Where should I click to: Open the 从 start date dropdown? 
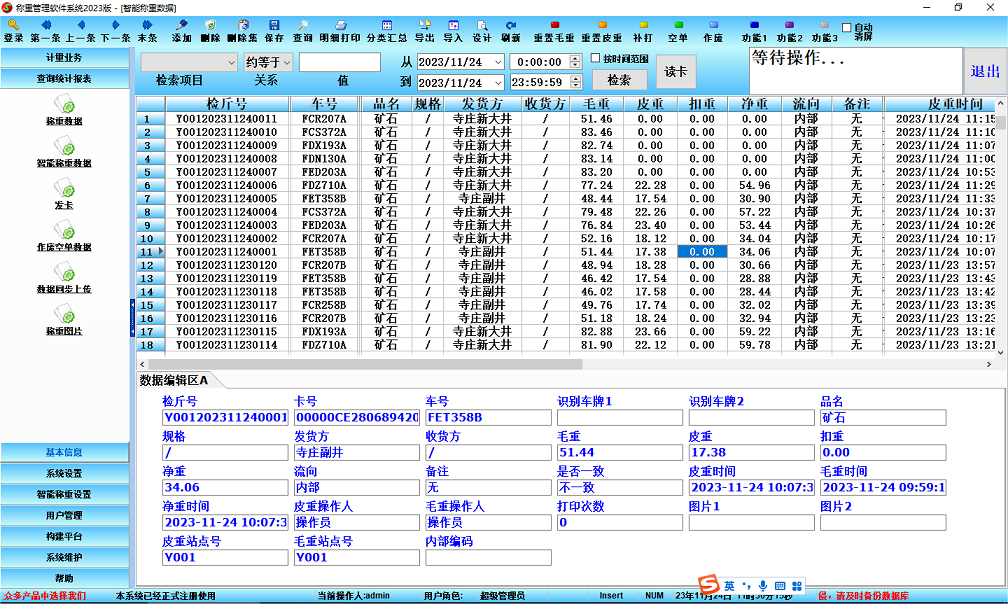pyautogui.click(x=498, y=62)
